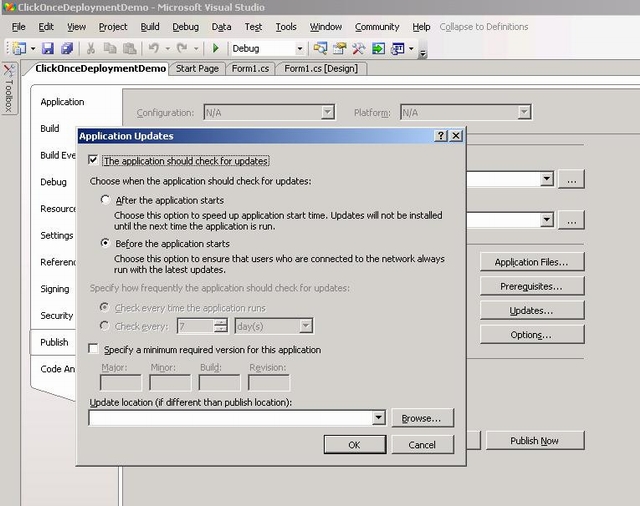This screenshot has height=506, width=640.
Task: Click the Publish Now button
Action: (x=535, y=441)
